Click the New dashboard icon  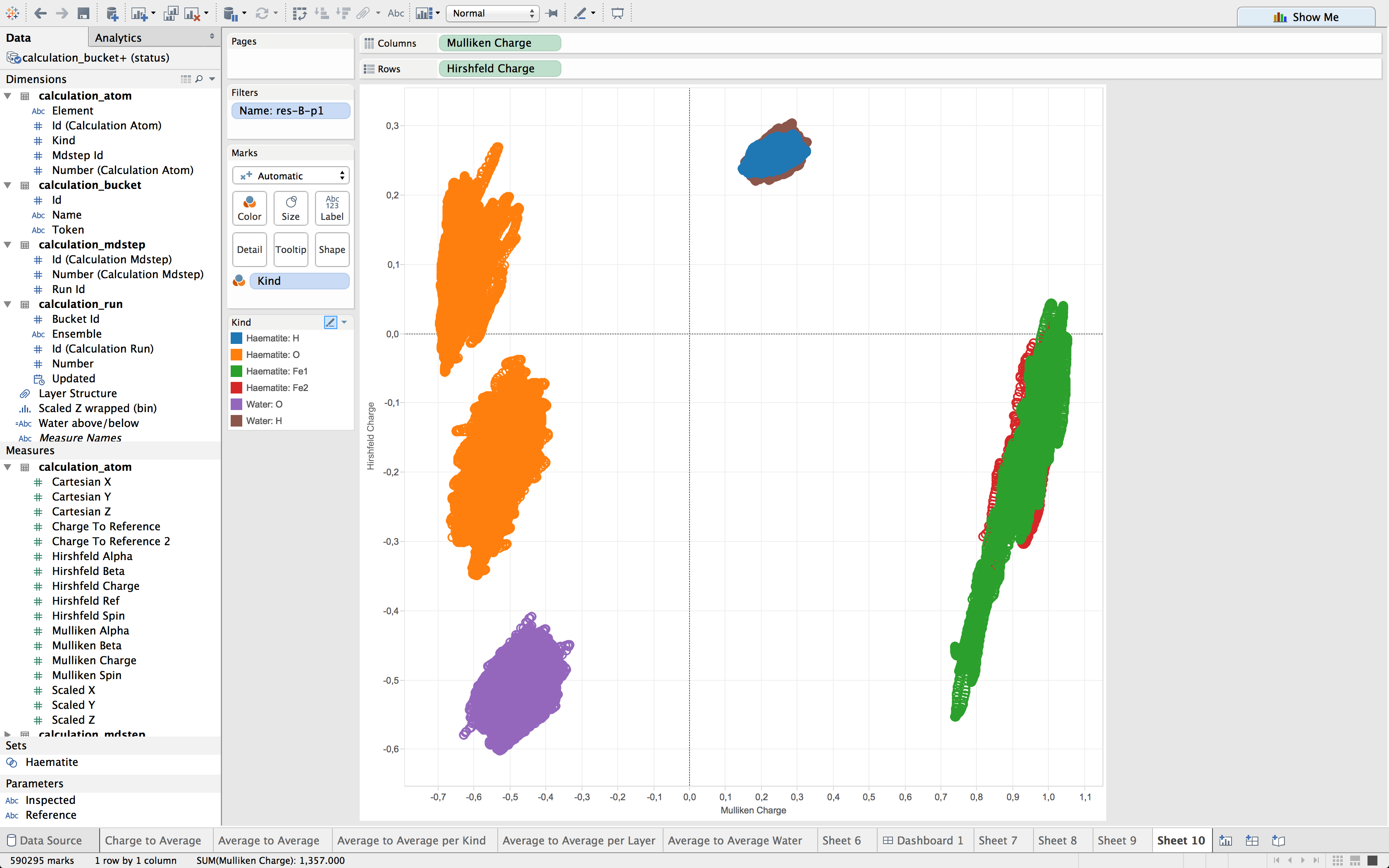point(1252,840)
